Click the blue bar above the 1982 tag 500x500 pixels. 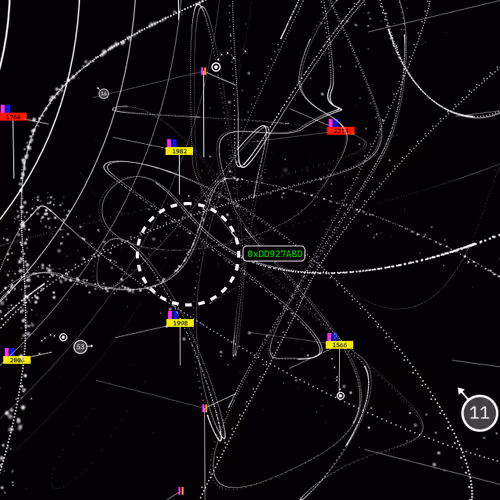pyautogui.click(x=174, y=143)
